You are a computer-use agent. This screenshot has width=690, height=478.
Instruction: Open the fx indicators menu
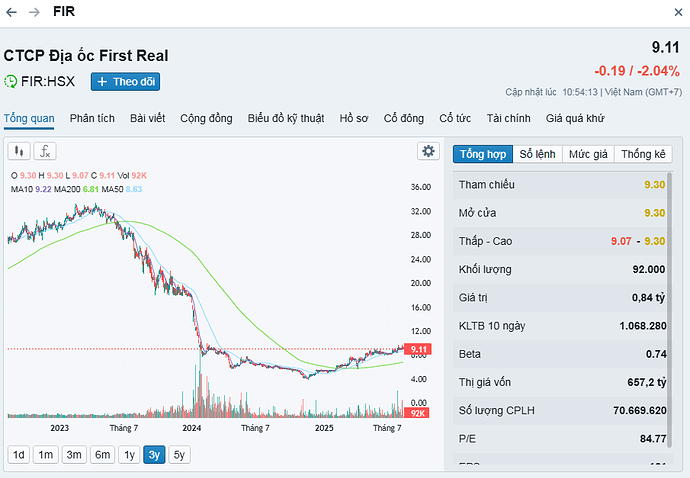click(45, 151)
